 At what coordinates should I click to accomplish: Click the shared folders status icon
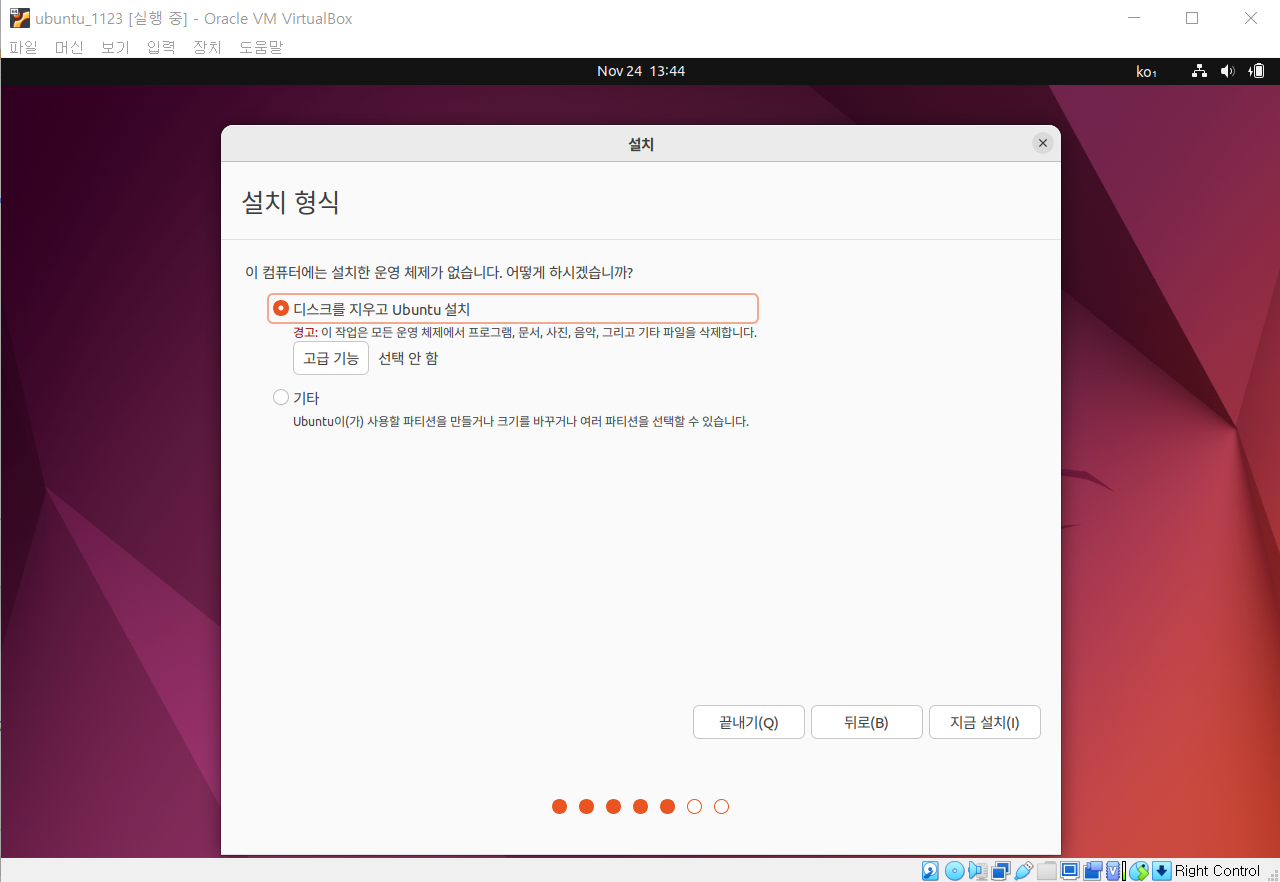point(1046,871)
